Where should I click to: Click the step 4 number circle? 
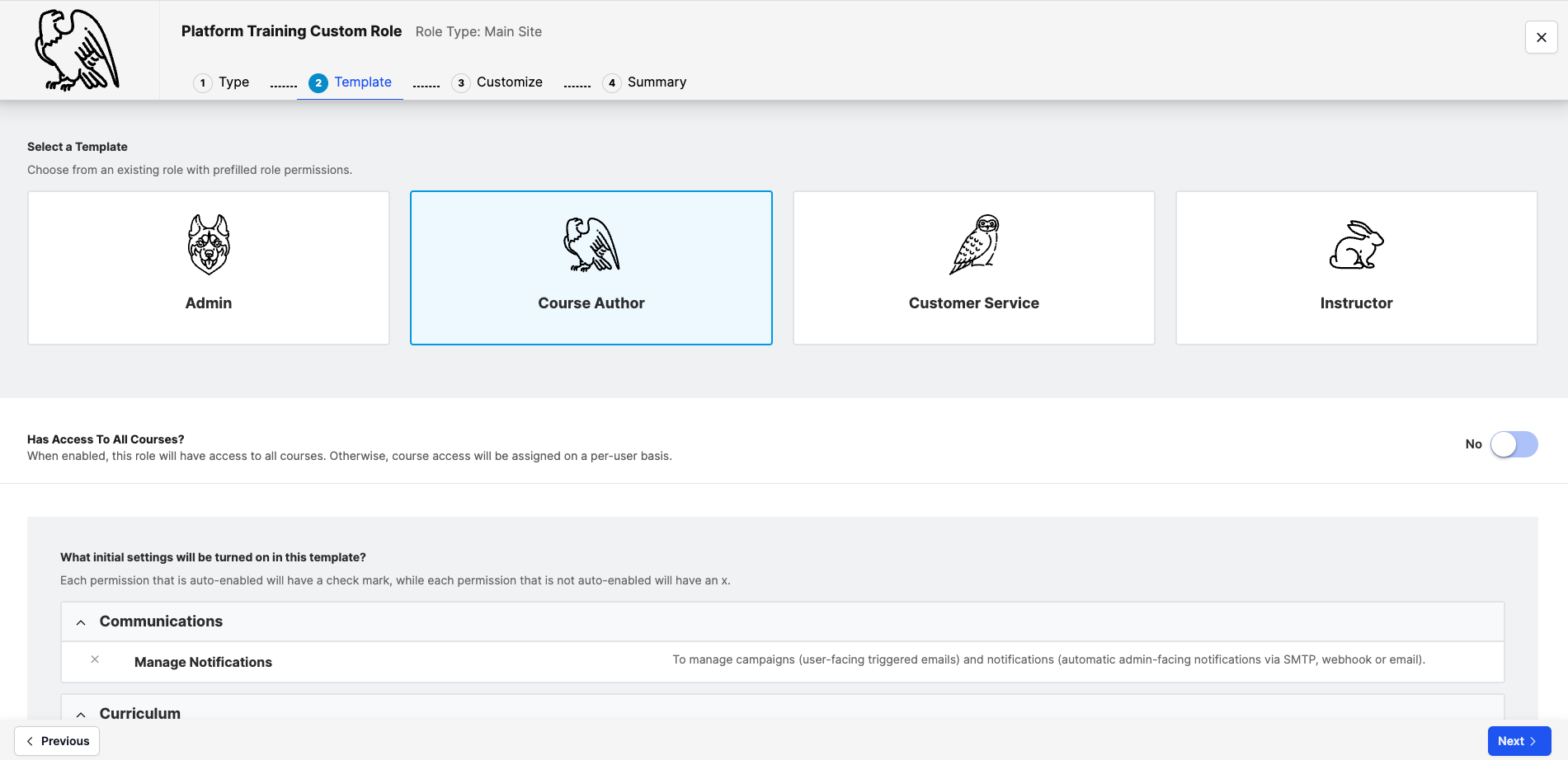[612, 82]
